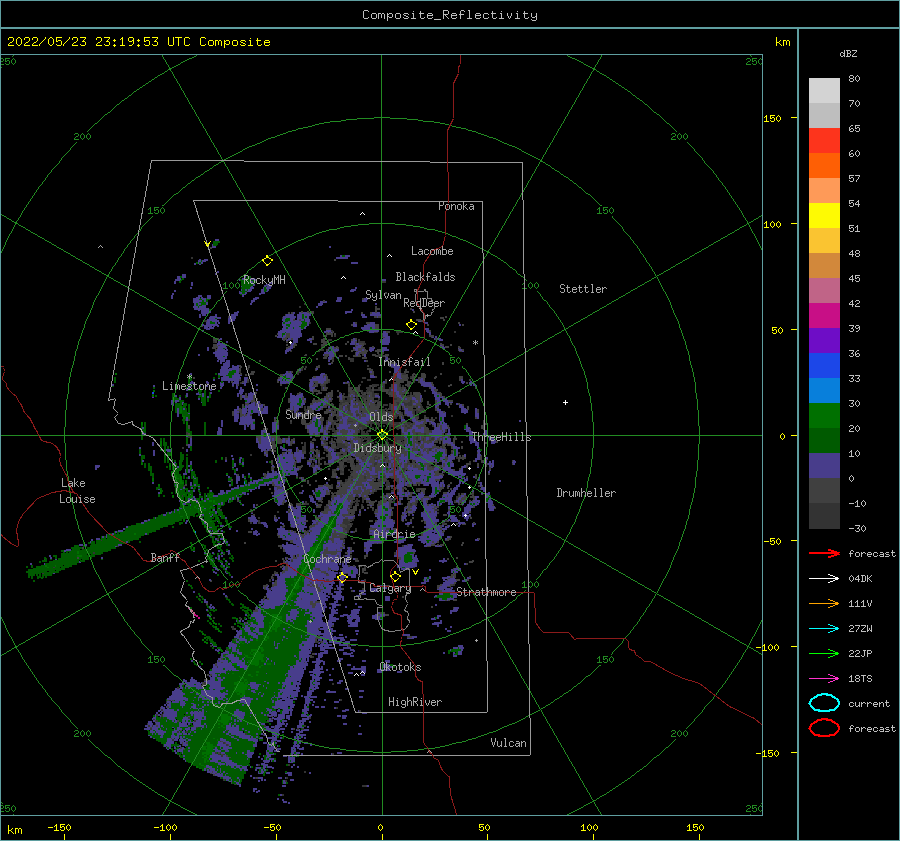Click the yellow diamond marker above Calgary
The height and width of the screenshot is (841, 900).
coord(395,576)
